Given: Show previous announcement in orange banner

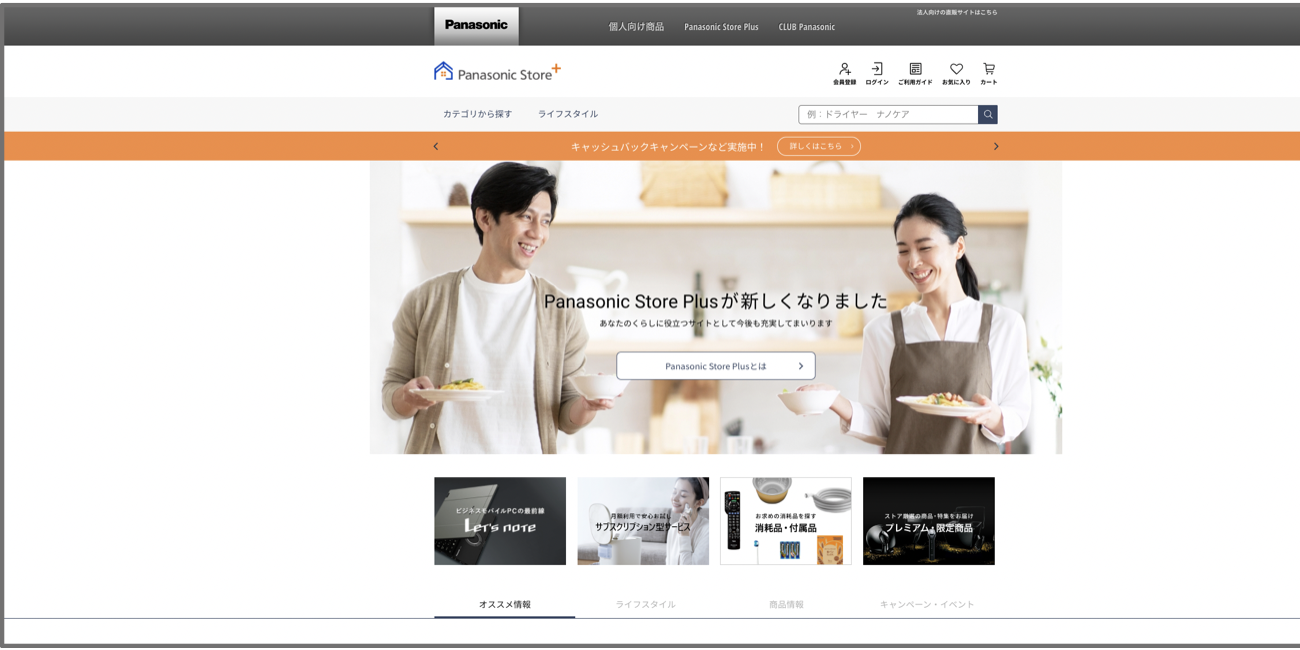Looking at the screenshot, I should coord(435,146).
